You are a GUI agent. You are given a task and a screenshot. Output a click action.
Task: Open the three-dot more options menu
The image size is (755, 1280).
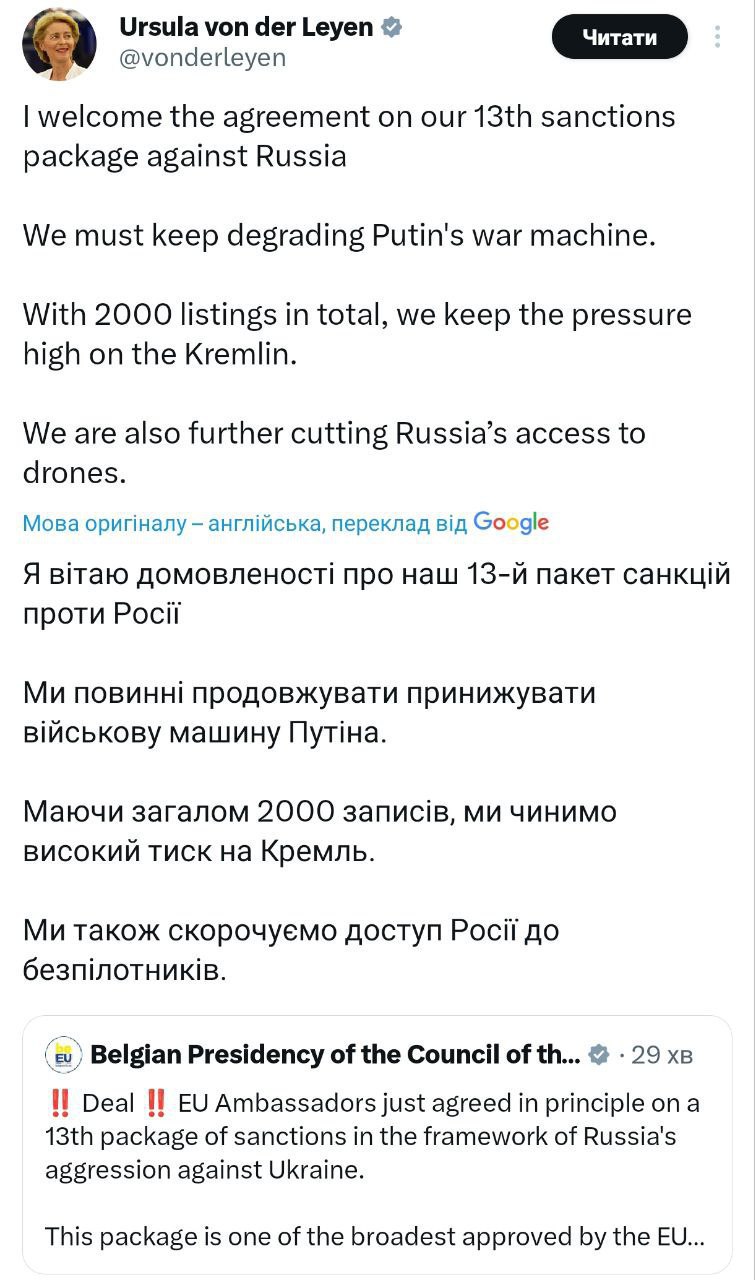718,38
